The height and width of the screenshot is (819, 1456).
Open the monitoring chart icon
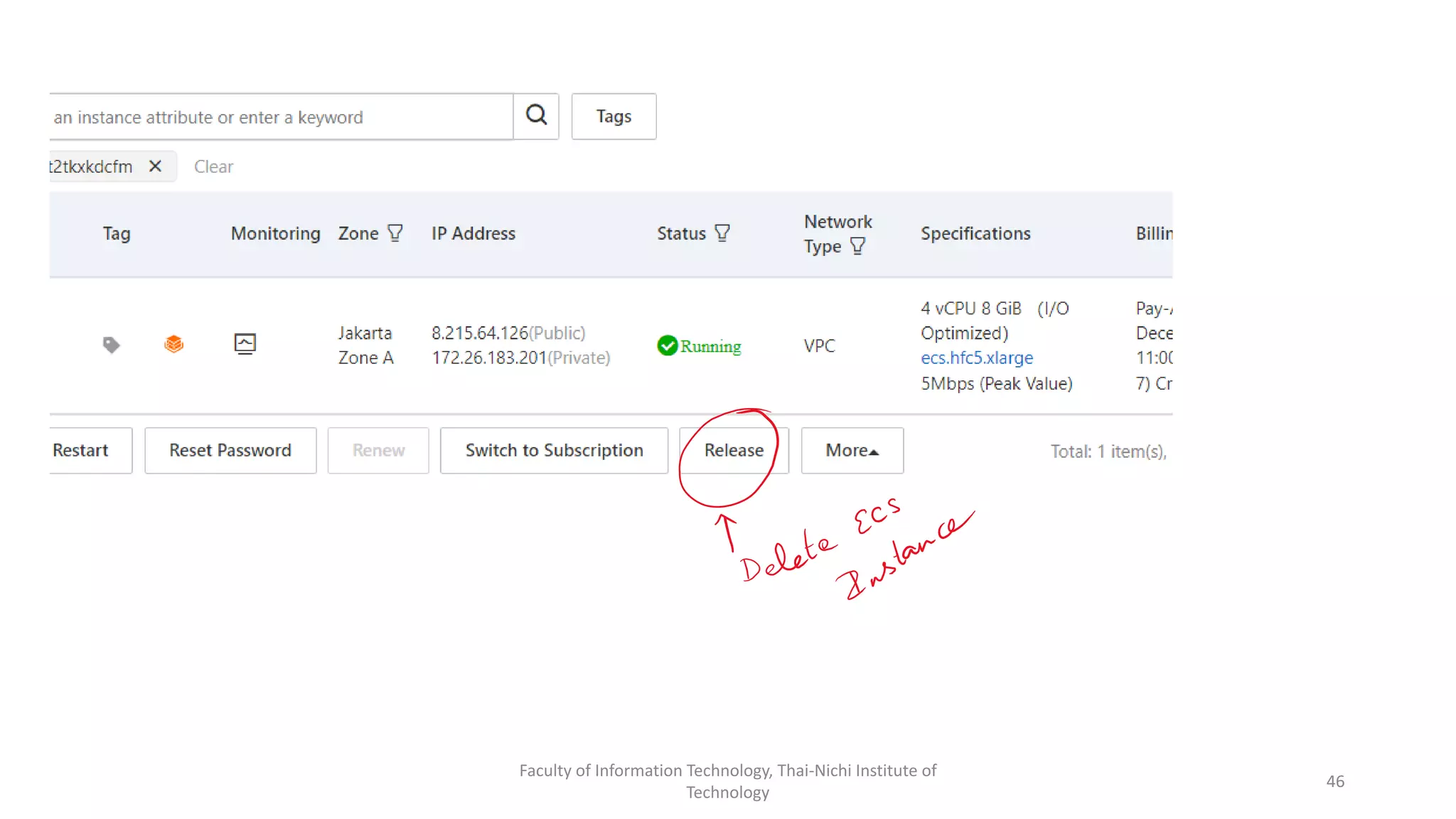245,344
